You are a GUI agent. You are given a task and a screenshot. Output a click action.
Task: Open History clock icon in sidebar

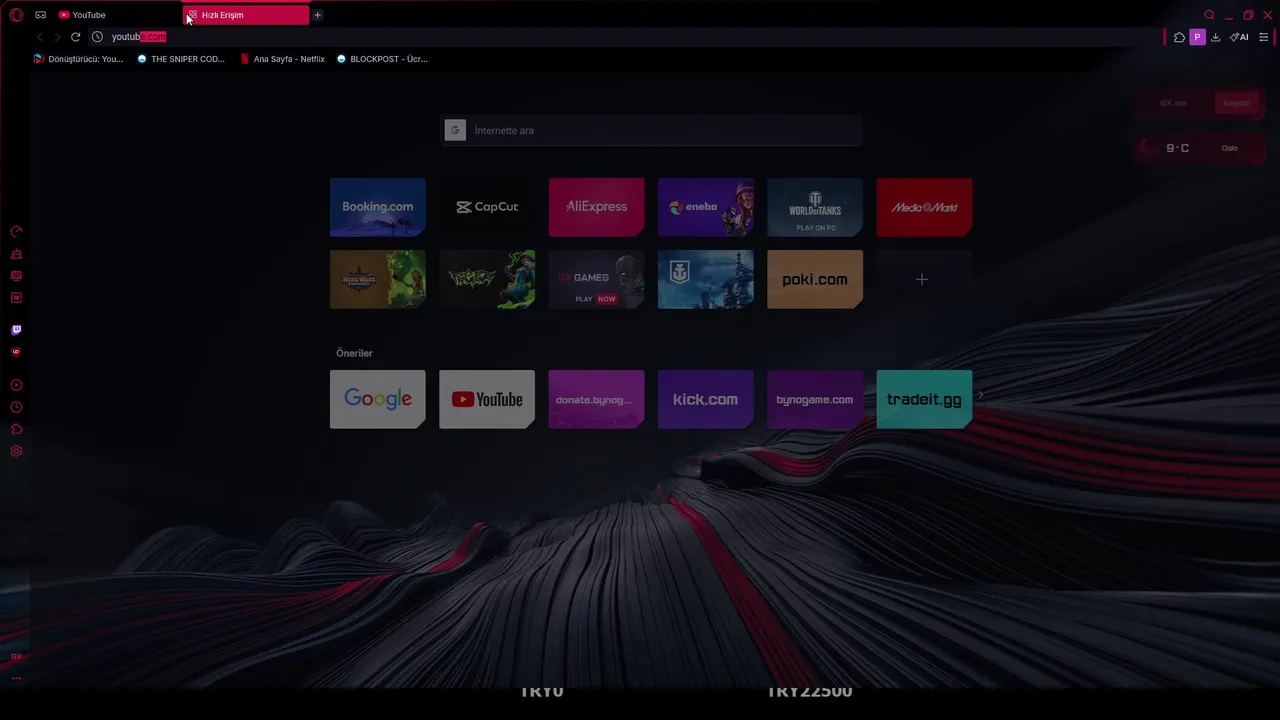(16, 407)
